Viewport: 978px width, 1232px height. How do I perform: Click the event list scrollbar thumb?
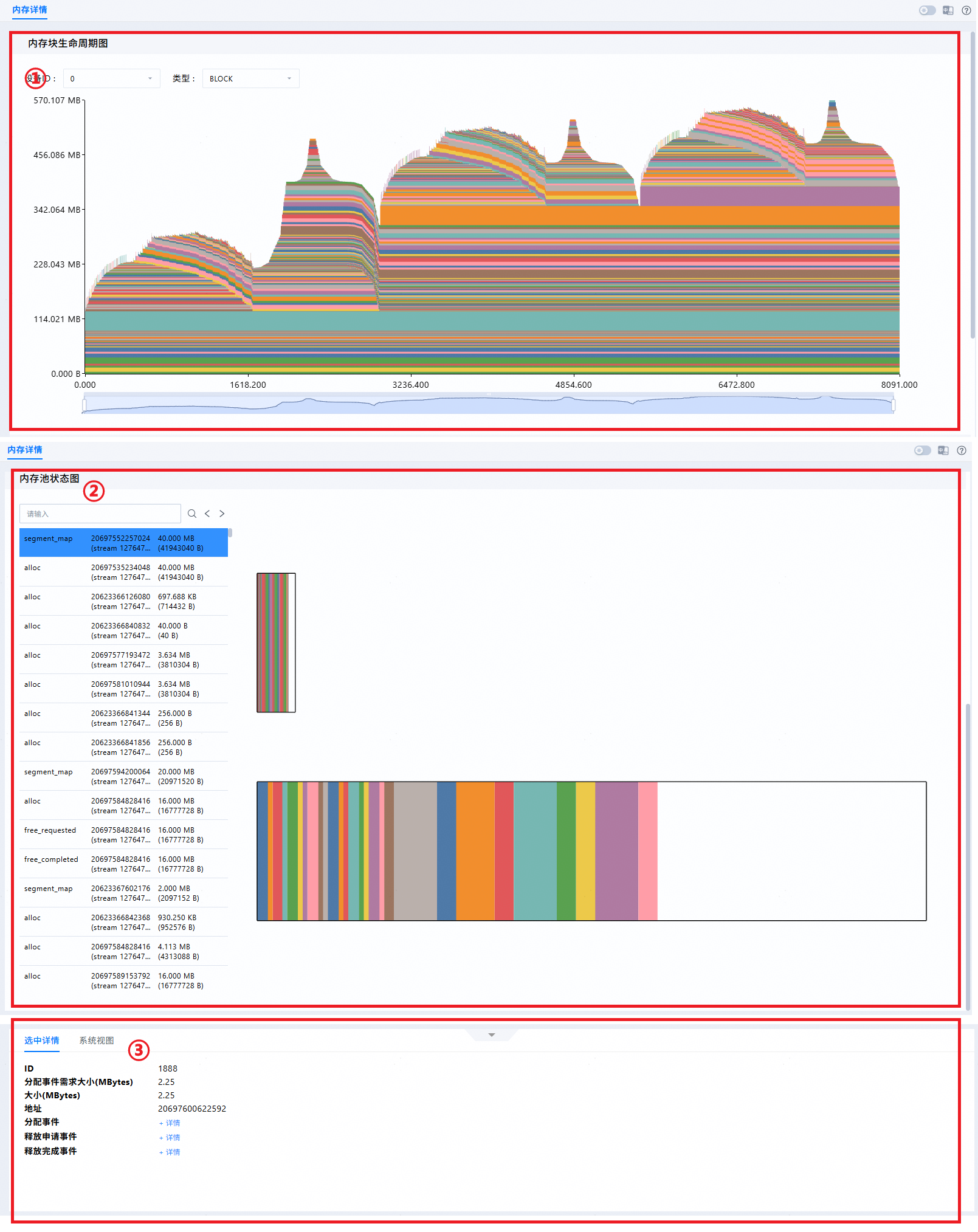230,532
